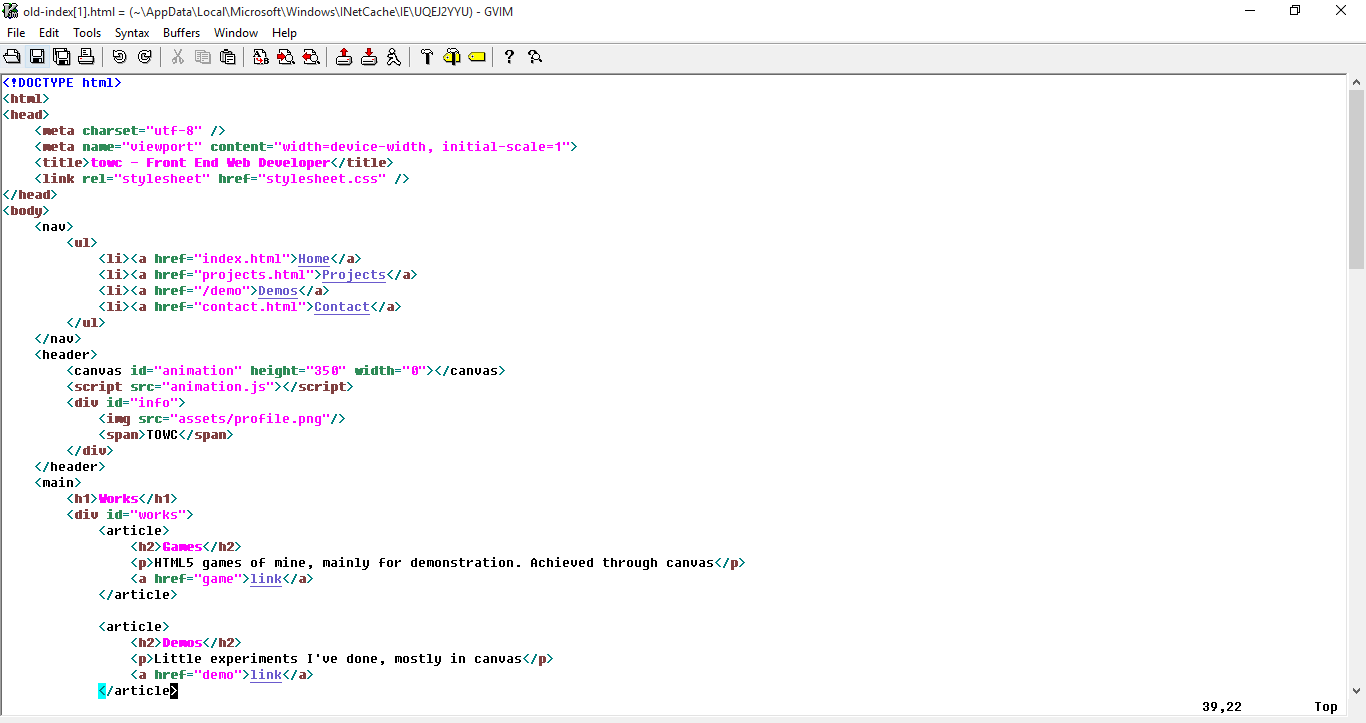Image resolution: width=1366 pixels, height=723 pixels.
Task: Click "assets/profile.png" image source
Action: point(250,418)
